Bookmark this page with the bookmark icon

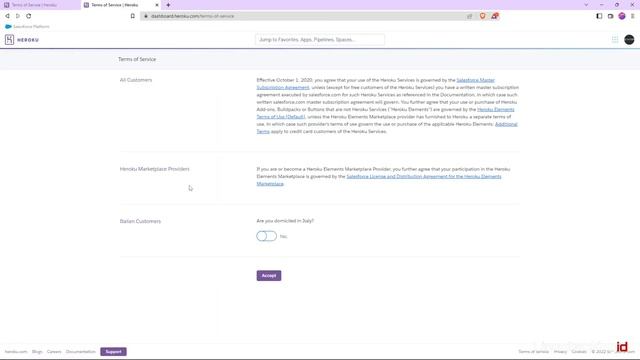click(x=133, y=16)
